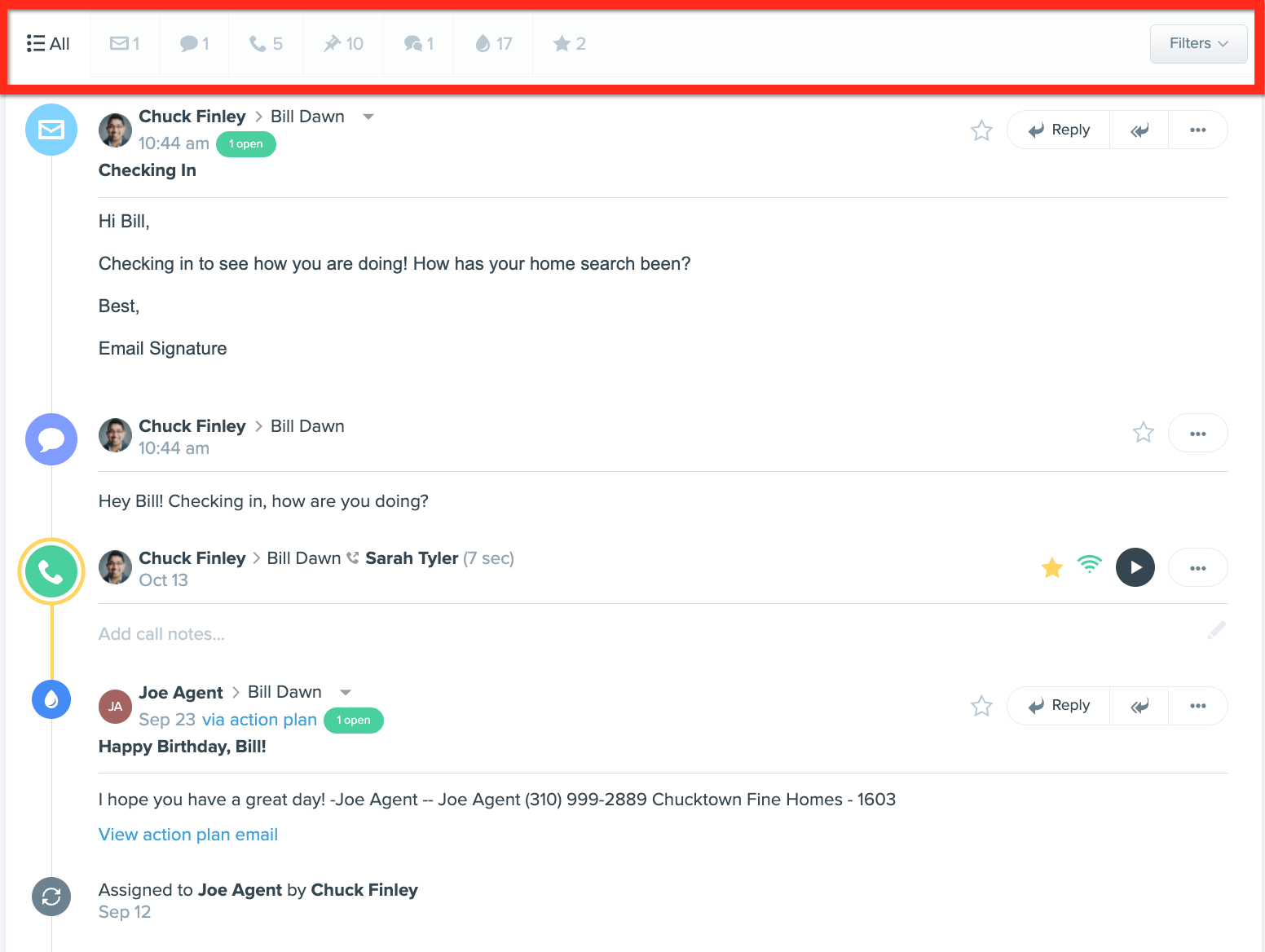Click Chuck Finley avatar on call entry
Image resolution: width=1265 pixels, height=952 pixels.
(x=115, y=567)
